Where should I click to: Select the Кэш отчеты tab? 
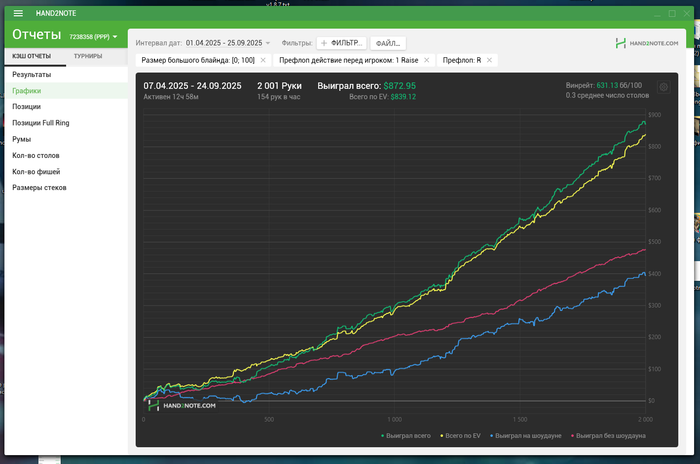[32, 56]
